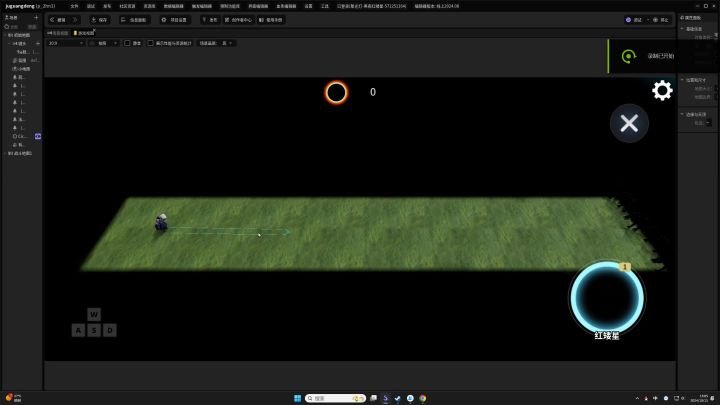This screenshot has height=405, width=720.
Task: Select the character standing on the grass
Action: click(x=161, y=222)
